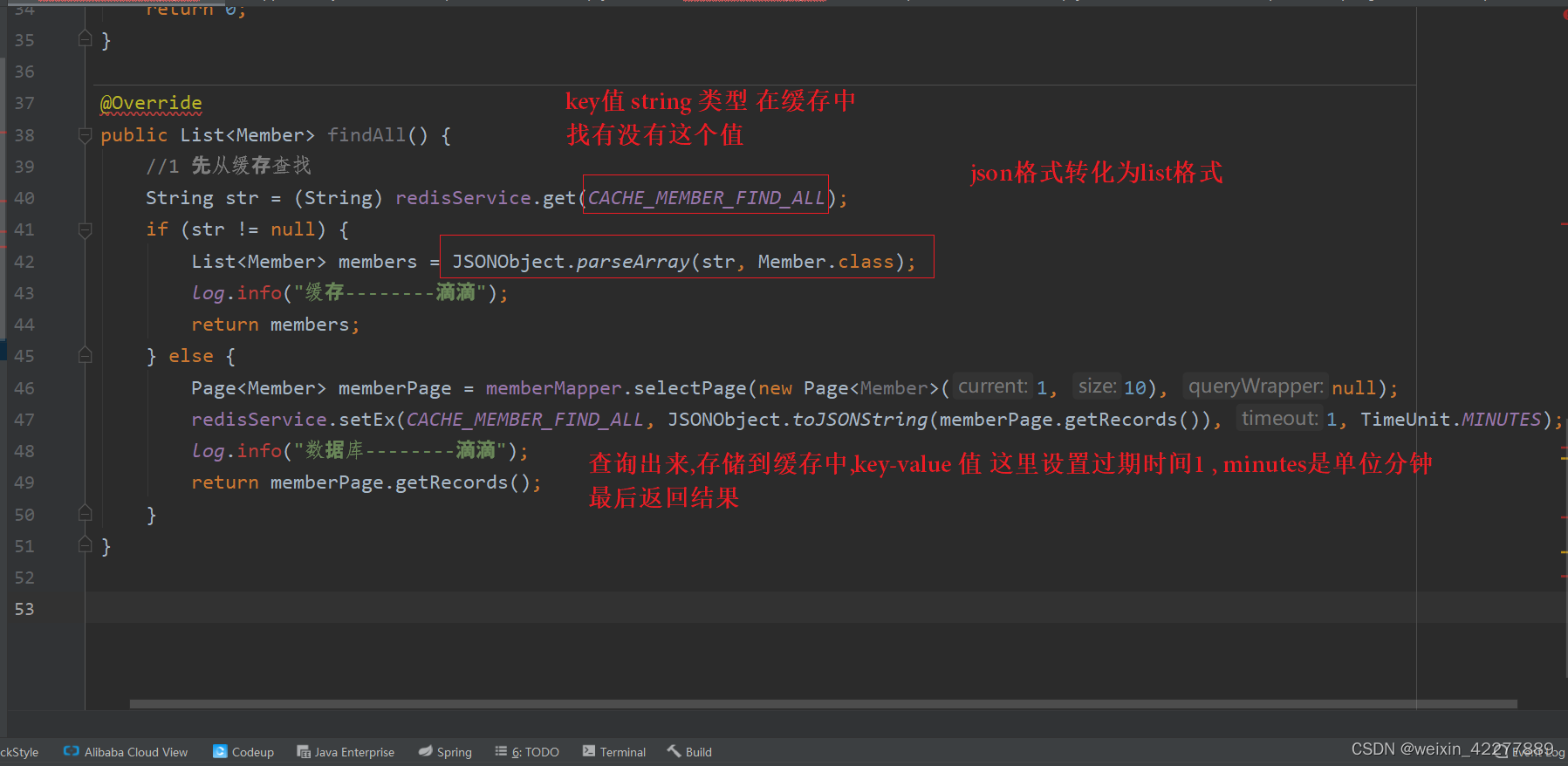This screenshot has height=766, width=1568.
Task: Click the comment on line 39
Action: coord(228,166)
